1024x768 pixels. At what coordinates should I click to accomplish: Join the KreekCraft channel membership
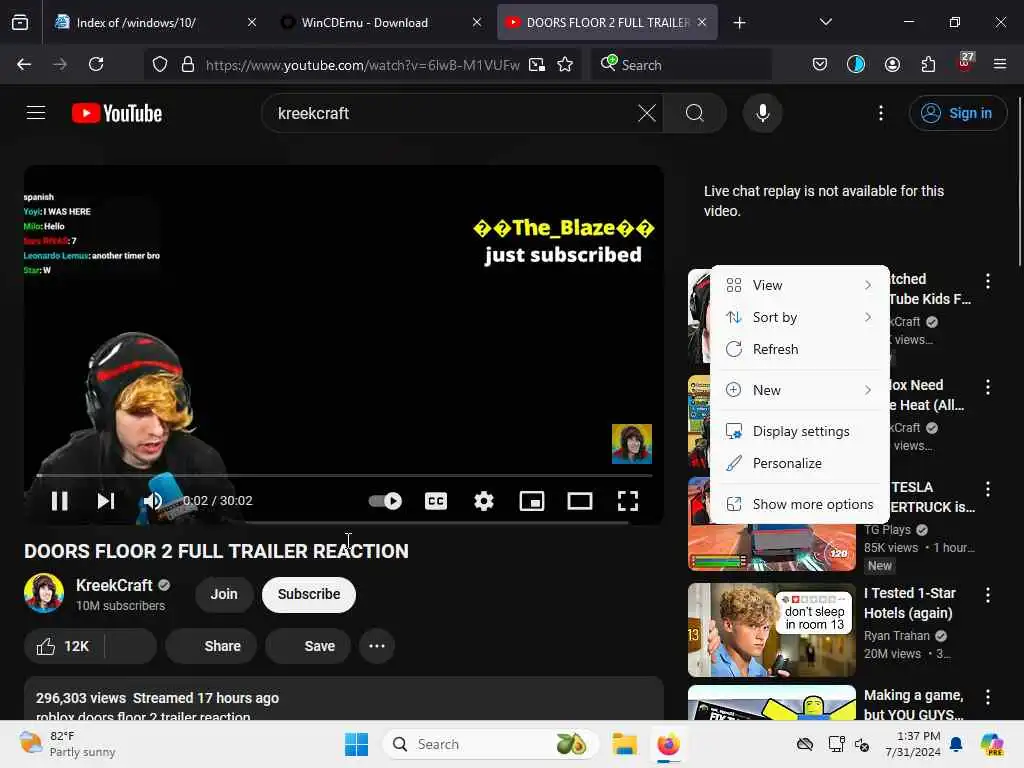click(x=224, y=594)
